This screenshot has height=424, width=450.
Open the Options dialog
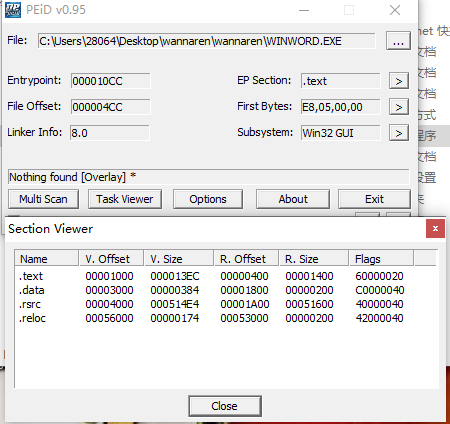[208, 199]
